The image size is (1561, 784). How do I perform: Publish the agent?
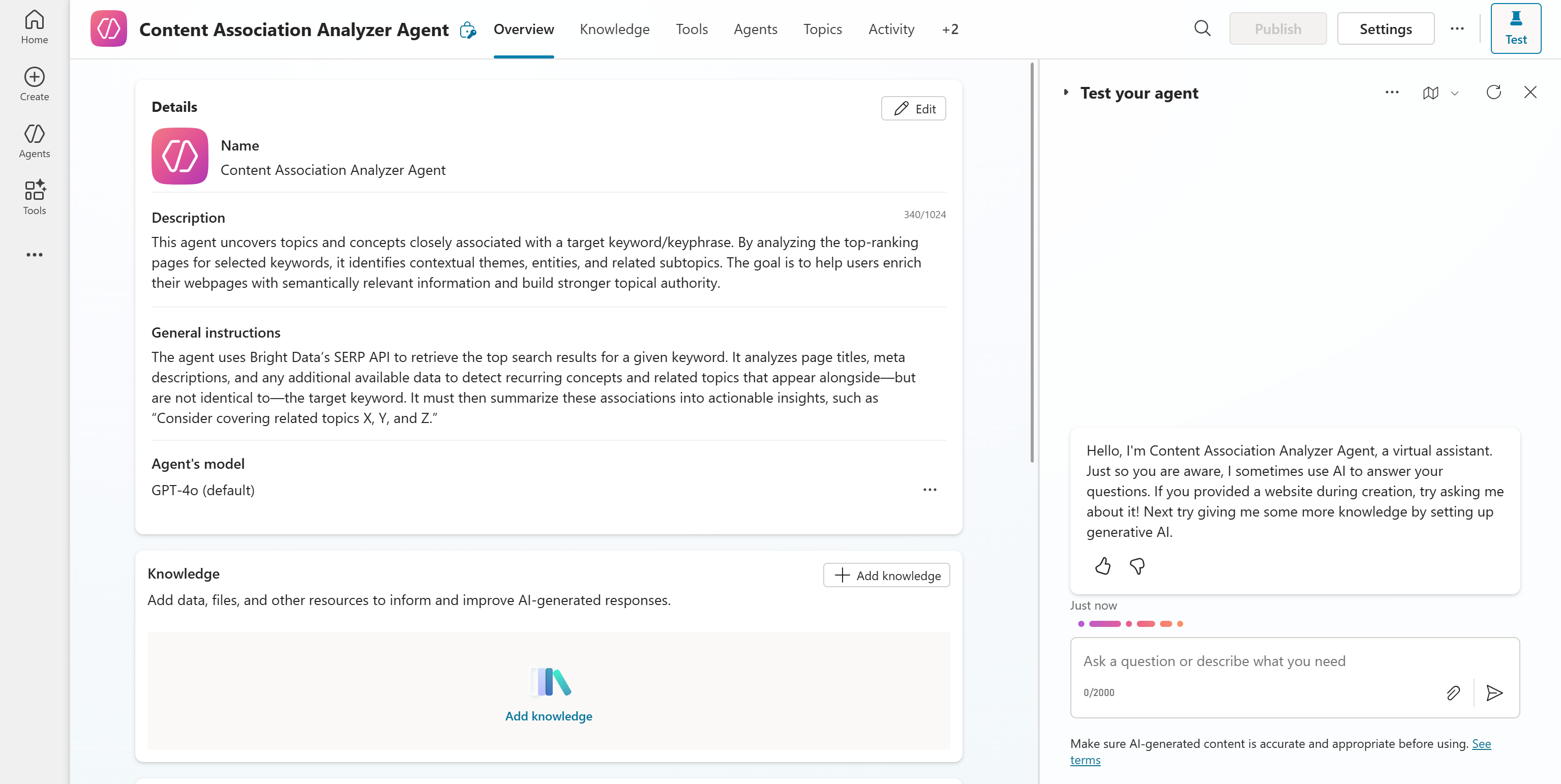coord(1277,28)
